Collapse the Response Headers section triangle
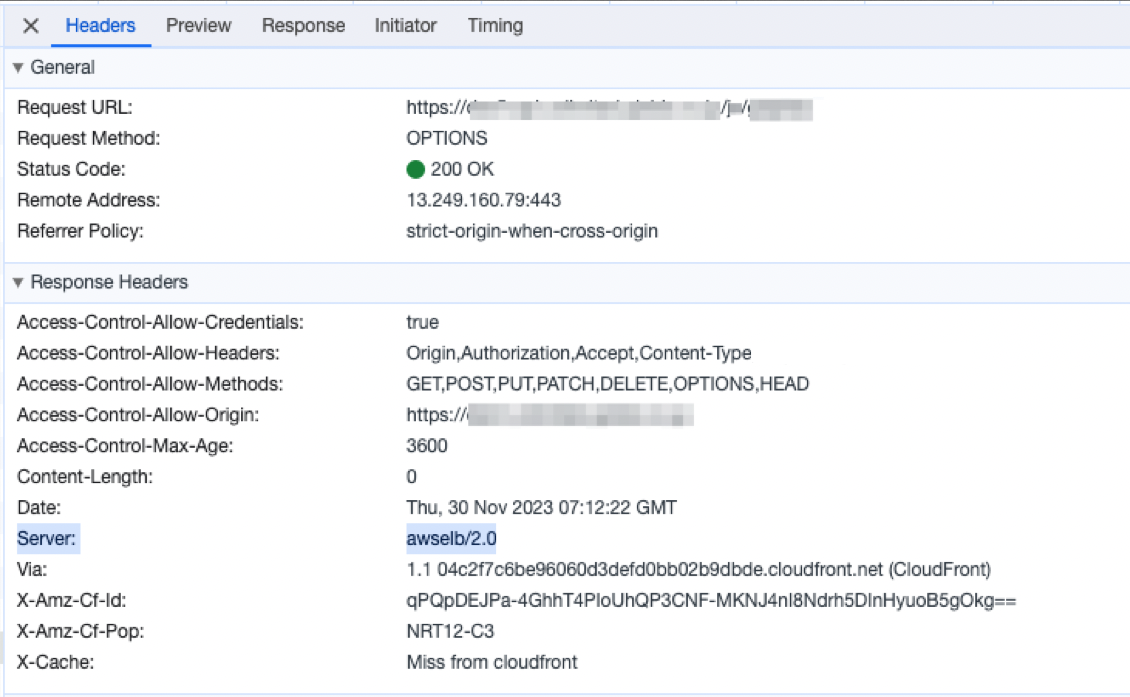1130x697 pixels. [18, 283]
